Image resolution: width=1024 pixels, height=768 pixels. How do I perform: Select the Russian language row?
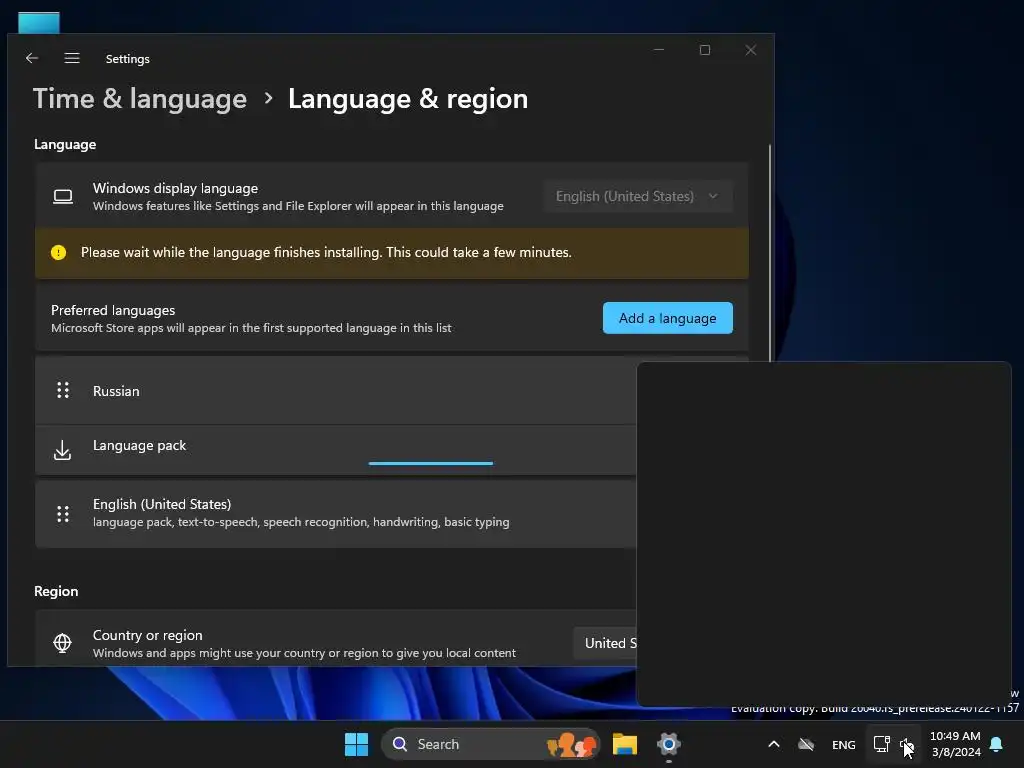(336, 391)
